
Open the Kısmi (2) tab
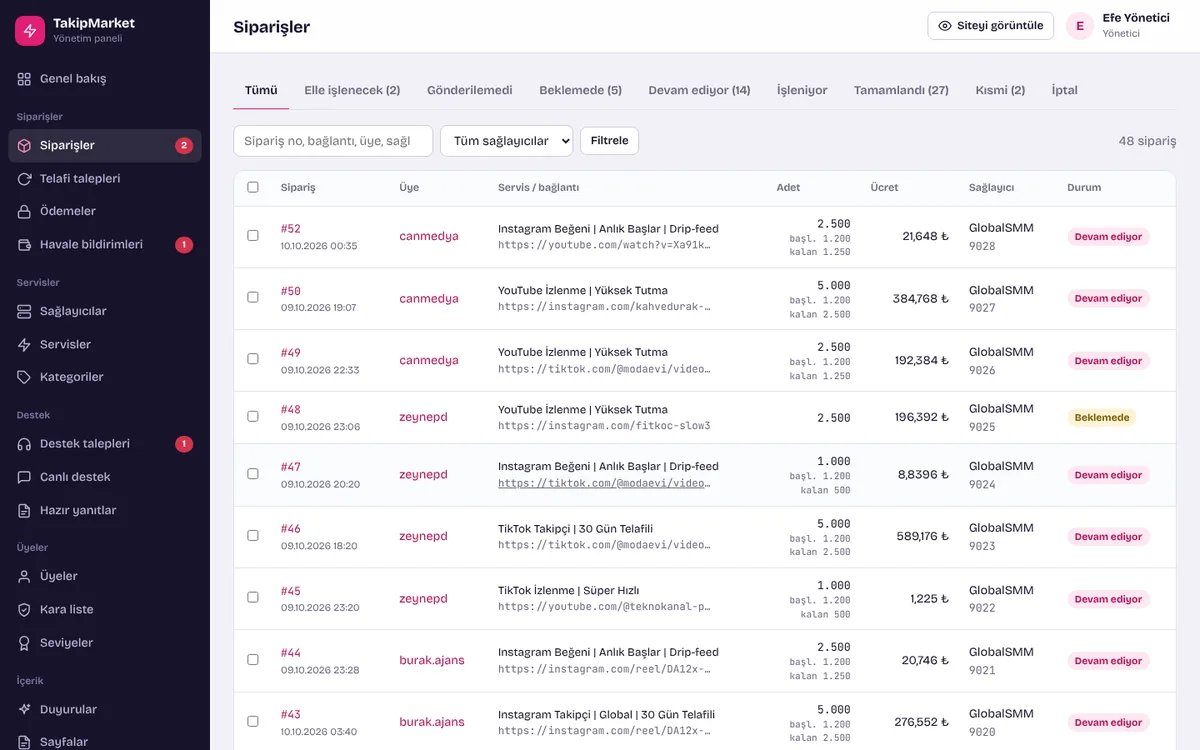coord(1000,90)
